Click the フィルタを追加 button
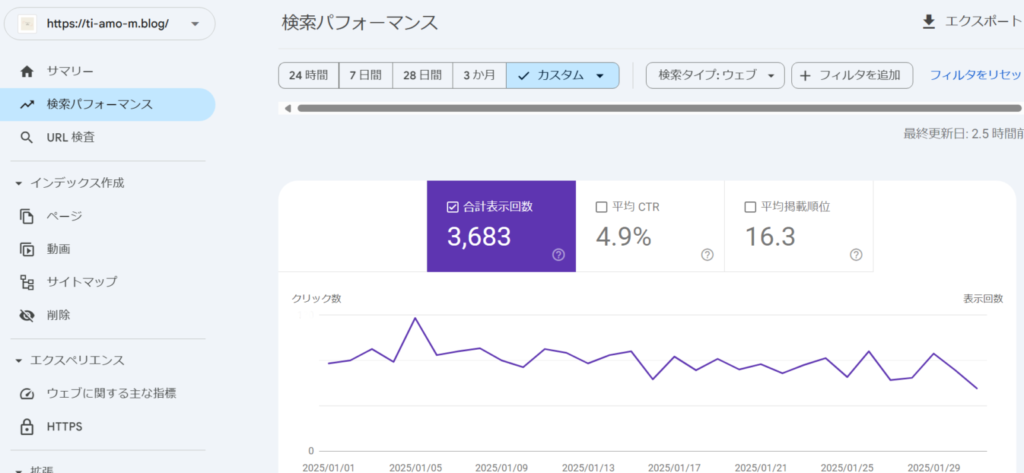1024x473 pixels. 852,76
